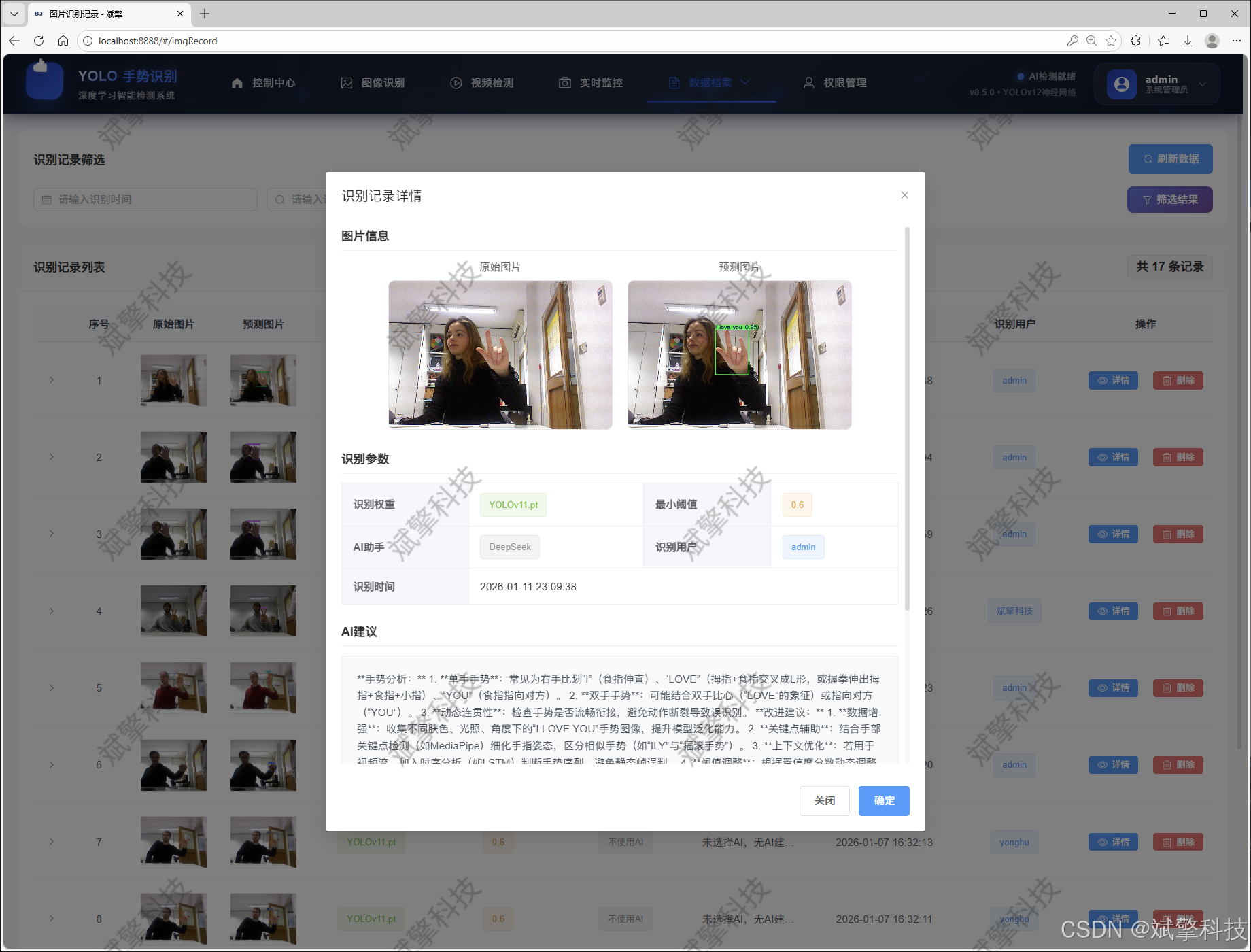Delete record row 6
Image resolution: width=1251 pixels, height=952 pixels.
click(1178, 764)
